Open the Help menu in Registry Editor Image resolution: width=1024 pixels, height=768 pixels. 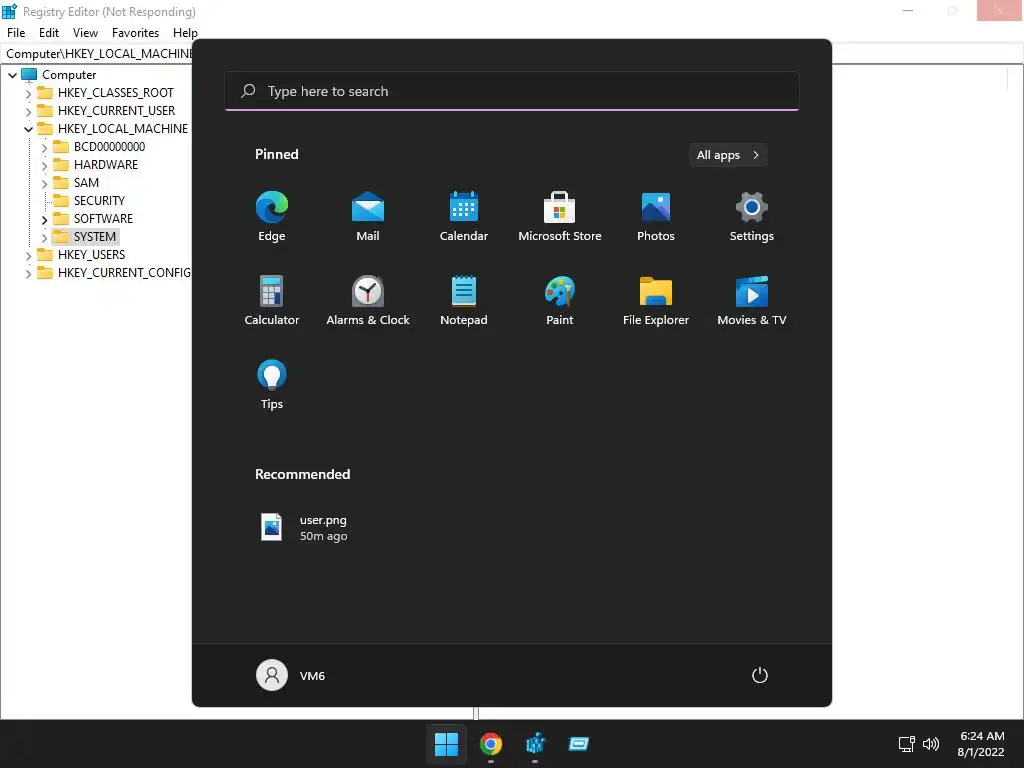tap(185, 33)
